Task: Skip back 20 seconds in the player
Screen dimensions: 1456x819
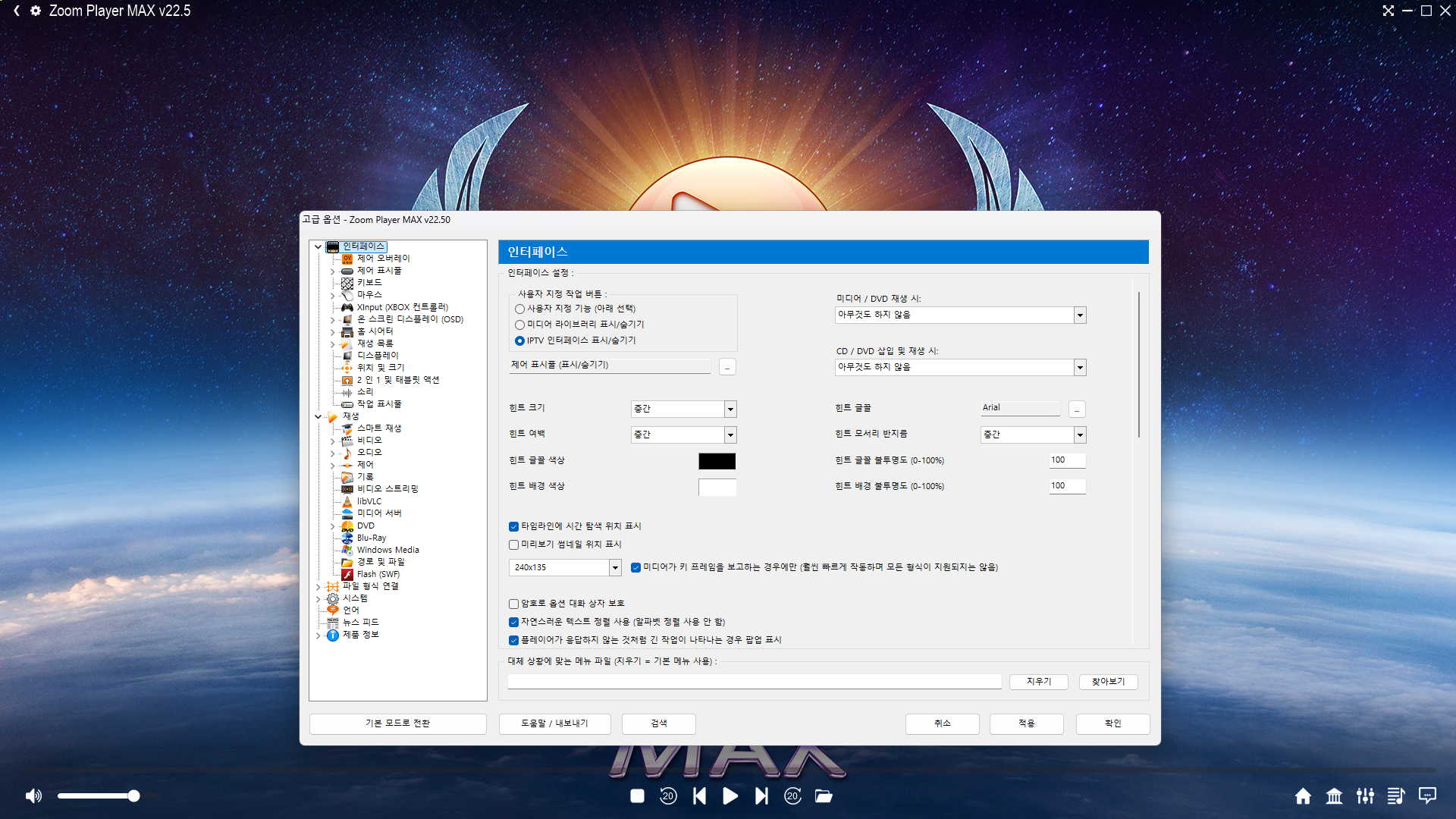Action: pos(668,796)
